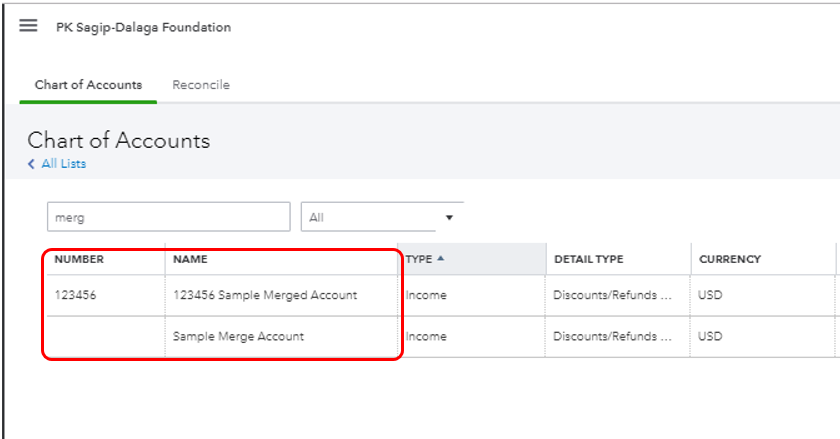The height and width of the screenshot is (439, 840).
Task: Click the Chart of Accounts page heading
Action: (118, 140)
